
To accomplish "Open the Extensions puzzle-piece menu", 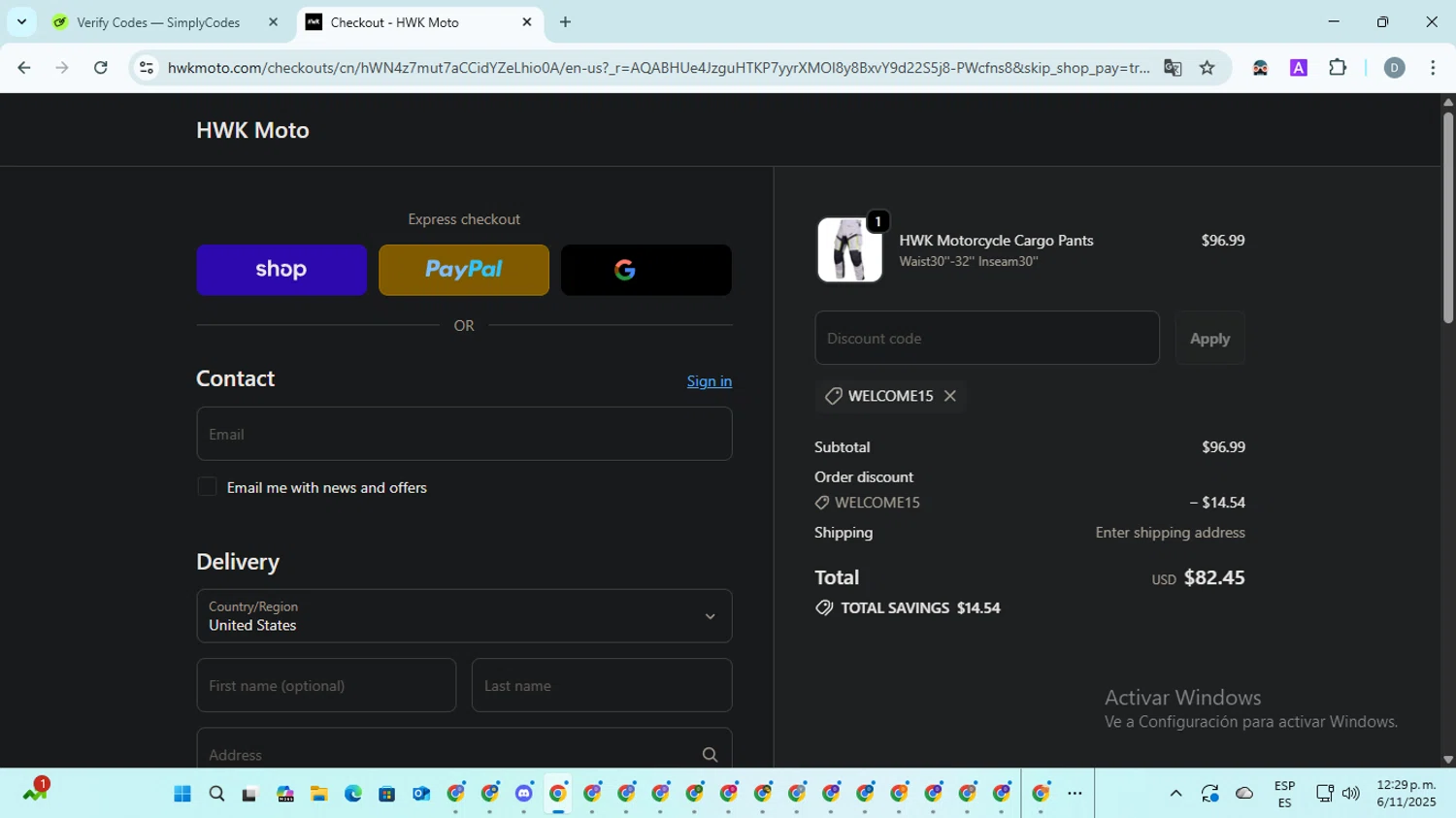I will [x=1338, y=68].
